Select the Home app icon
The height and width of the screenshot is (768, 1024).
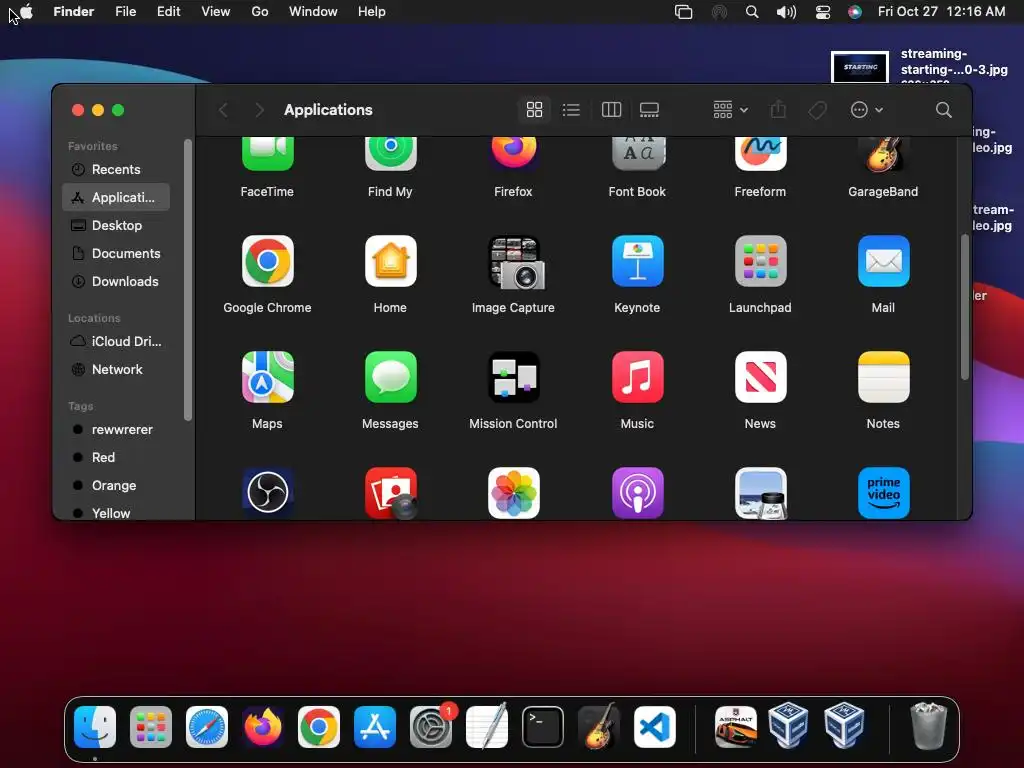(x=390, y=261)
